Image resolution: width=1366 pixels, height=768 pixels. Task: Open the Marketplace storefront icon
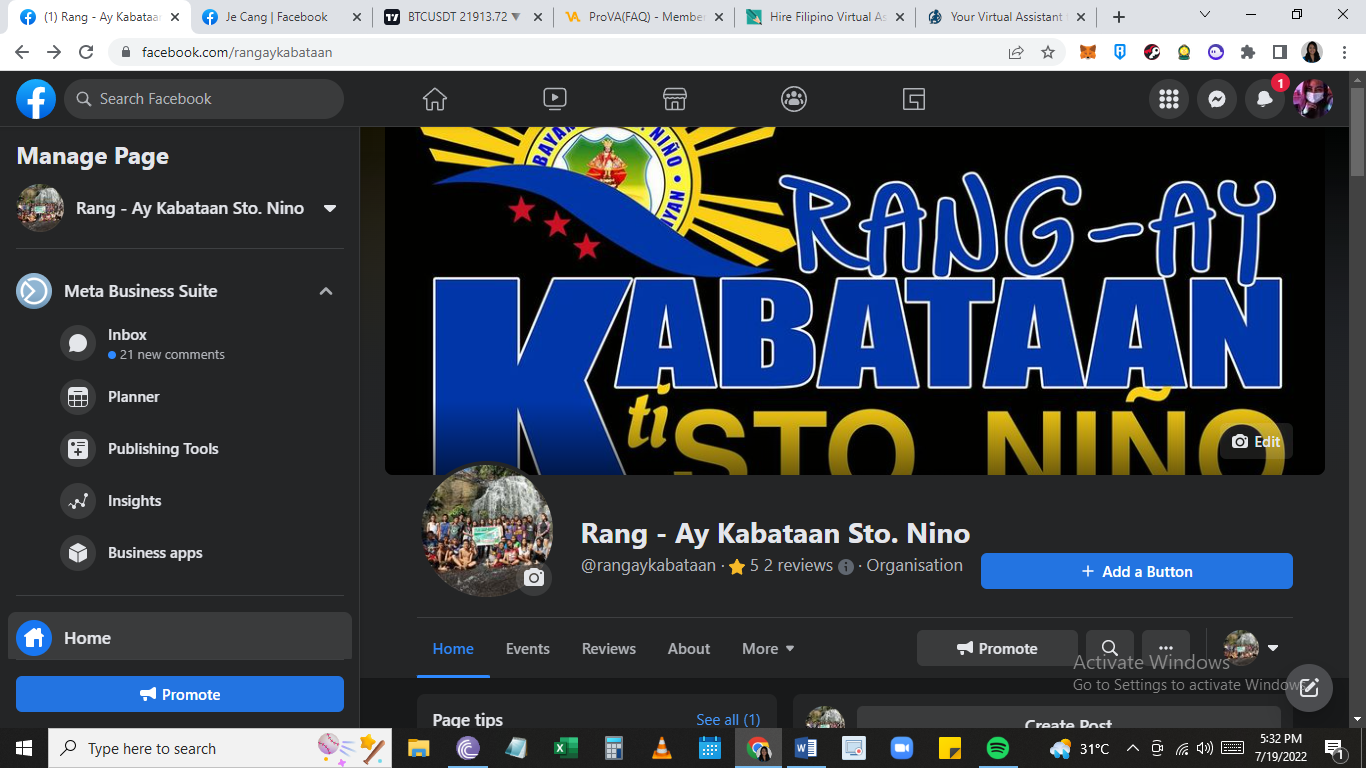[x=675, y=99]
